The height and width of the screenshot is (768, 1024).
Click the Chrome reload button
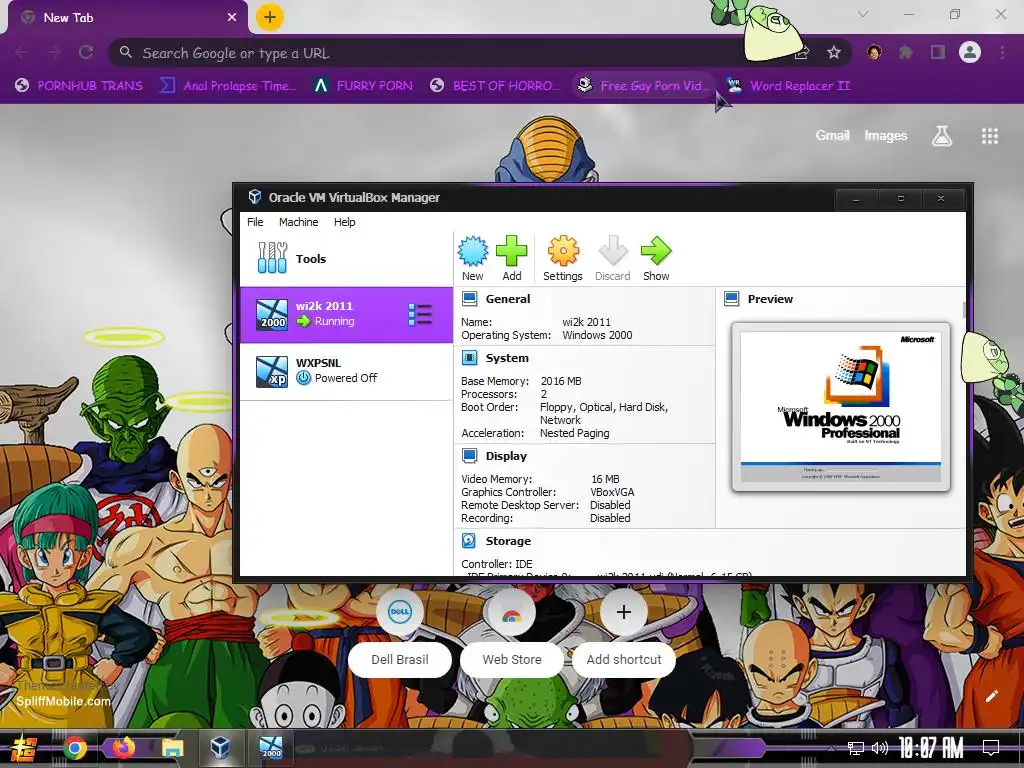[86, 52]
